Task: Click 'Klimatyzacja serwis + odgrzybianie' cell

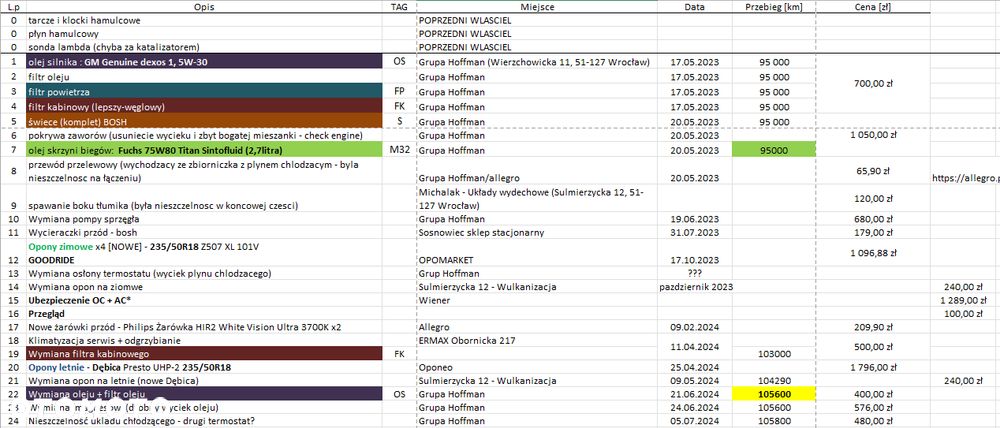Action: (204, 341)
